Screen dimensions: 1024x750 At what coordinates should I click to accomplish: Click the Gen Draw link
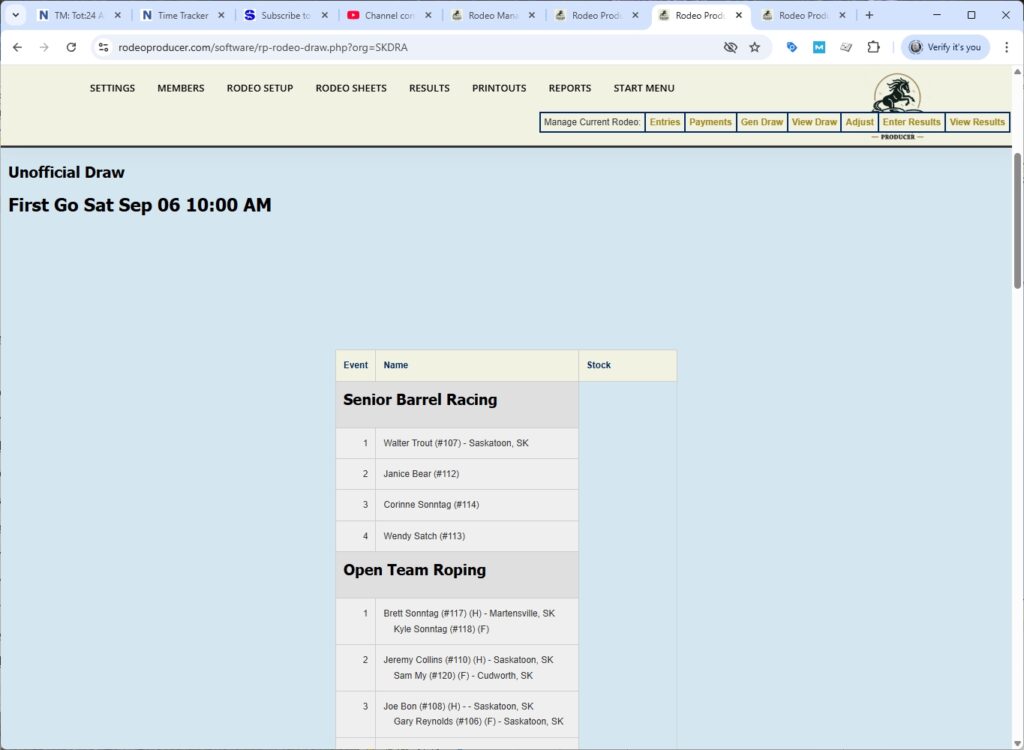click(761, 122)
